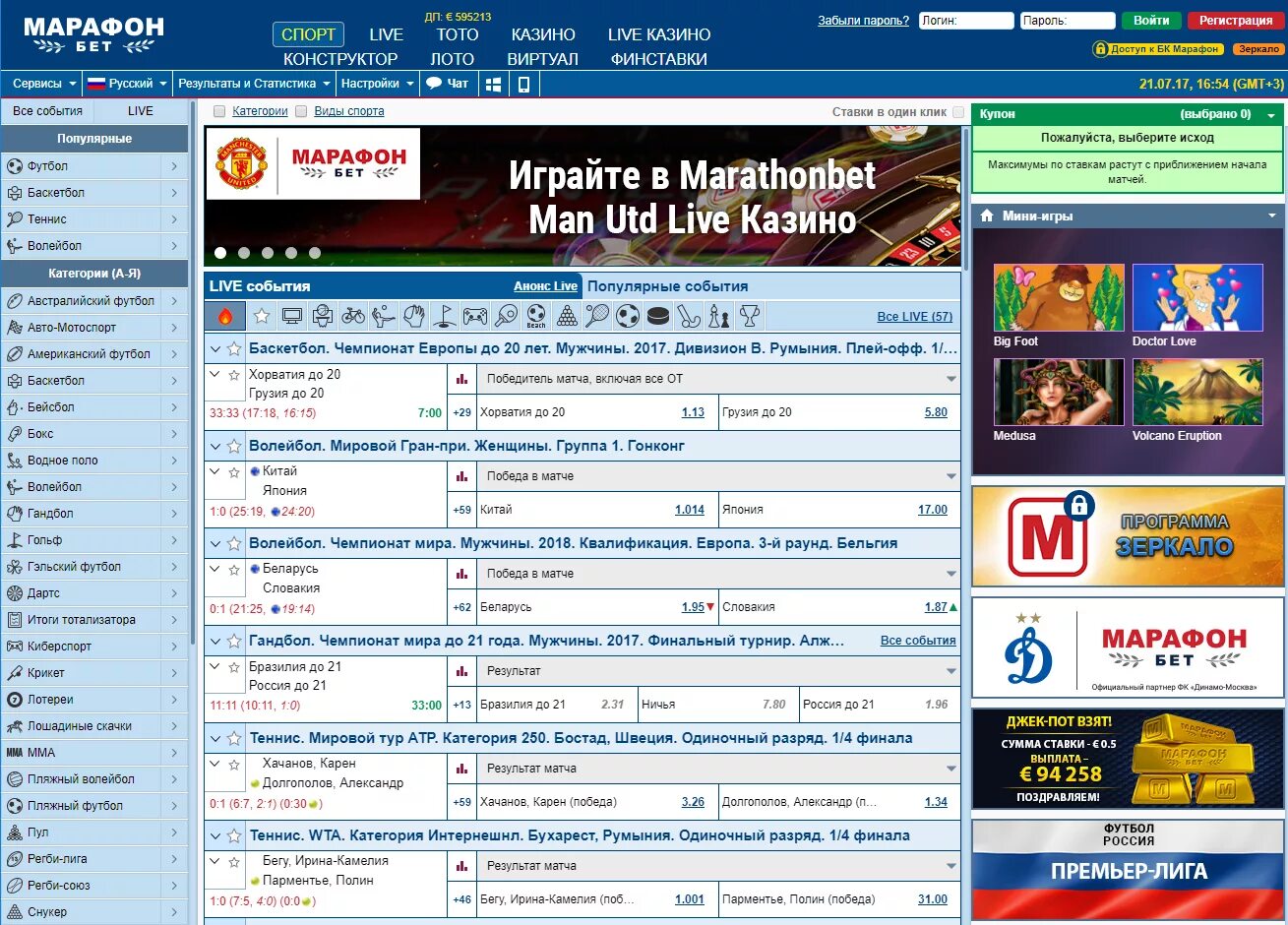Filter live events by beach soccer icon

point(536,316)
